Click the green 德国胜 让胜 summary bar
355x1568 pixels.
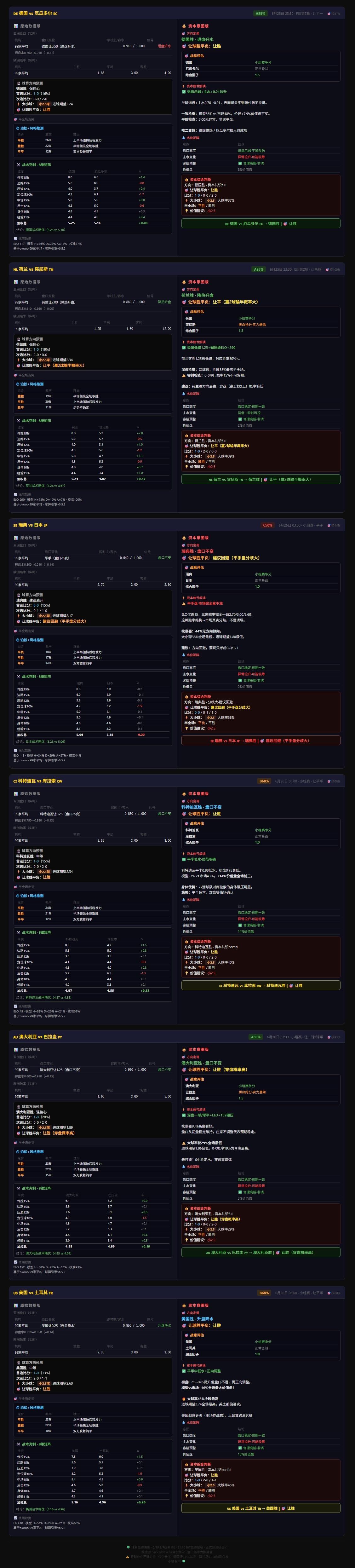pos(261,223)
